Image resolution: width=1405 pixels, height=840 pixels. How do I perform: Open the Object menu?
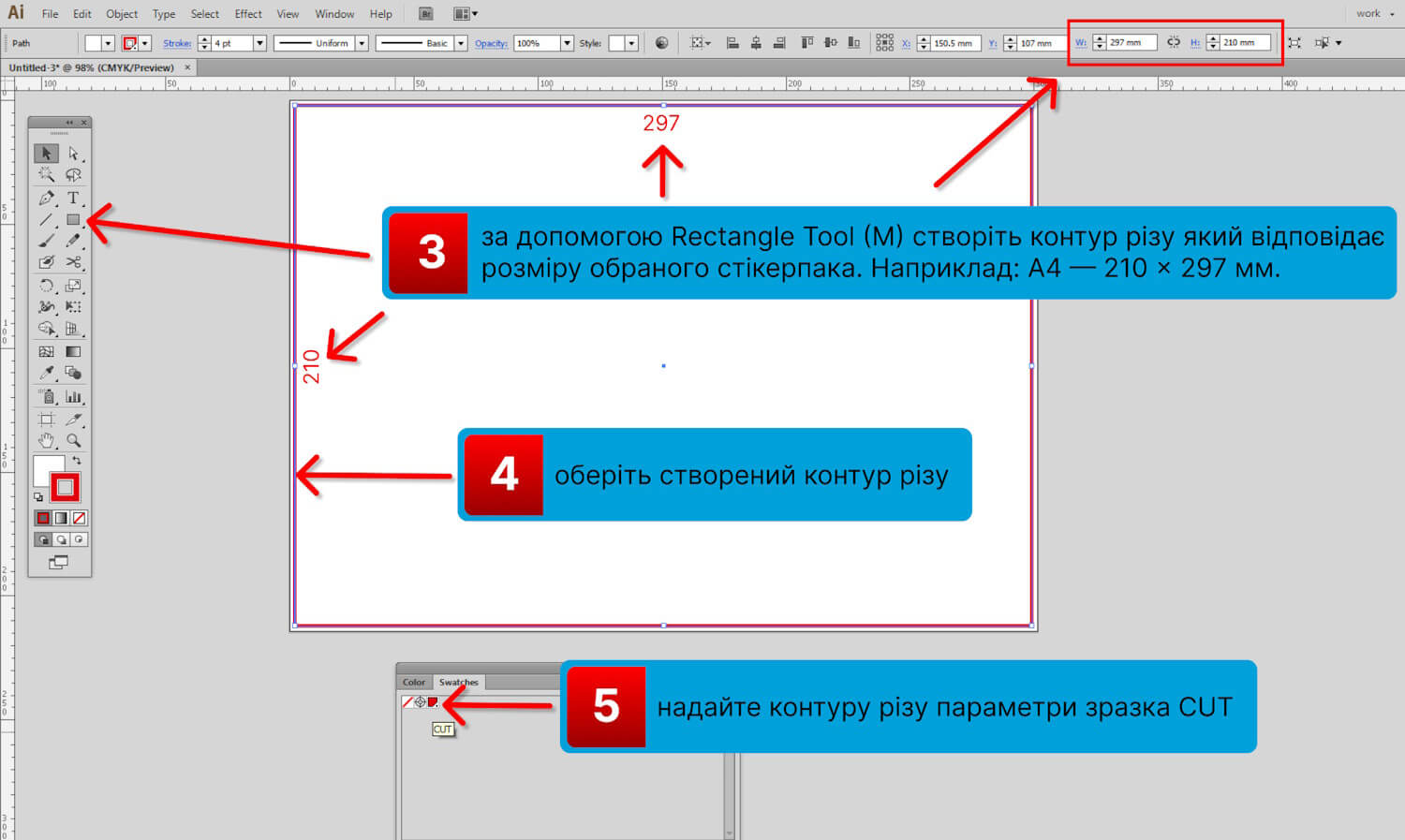tap(122, 14)
